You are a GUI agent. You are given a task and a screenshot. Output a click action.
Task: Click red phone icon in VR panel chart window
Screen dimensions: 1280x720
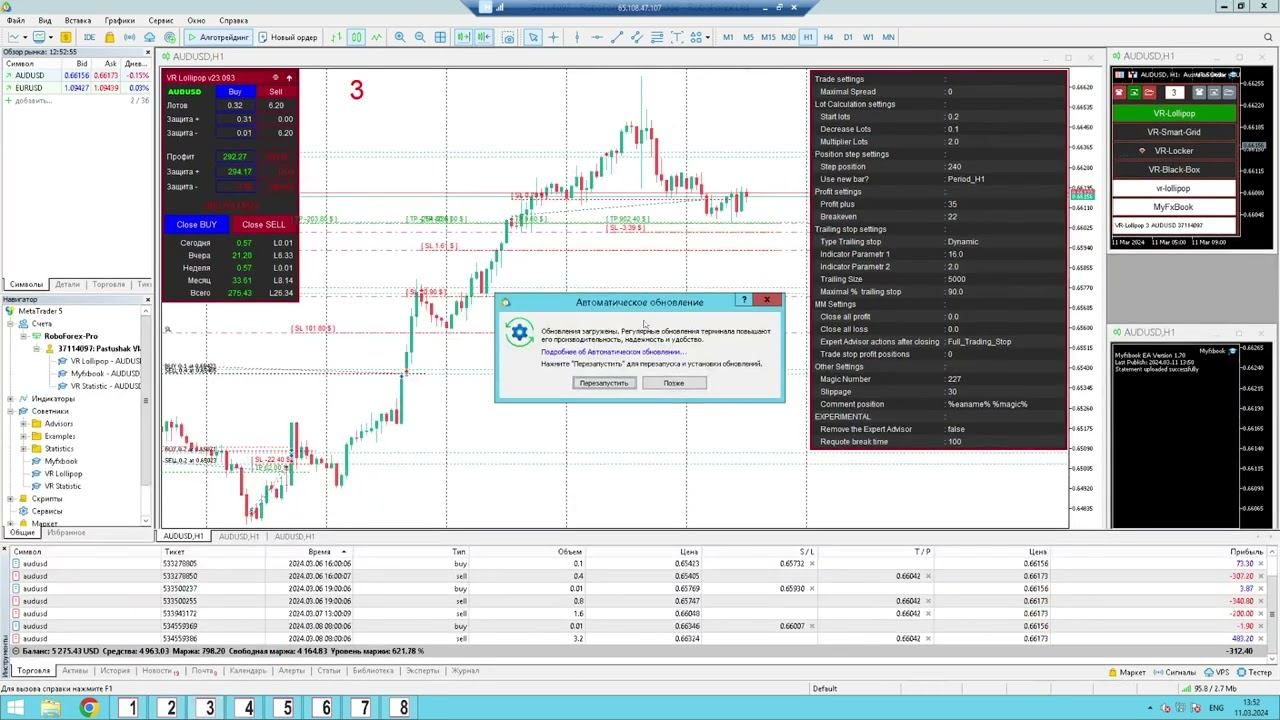pos(1119,92)
